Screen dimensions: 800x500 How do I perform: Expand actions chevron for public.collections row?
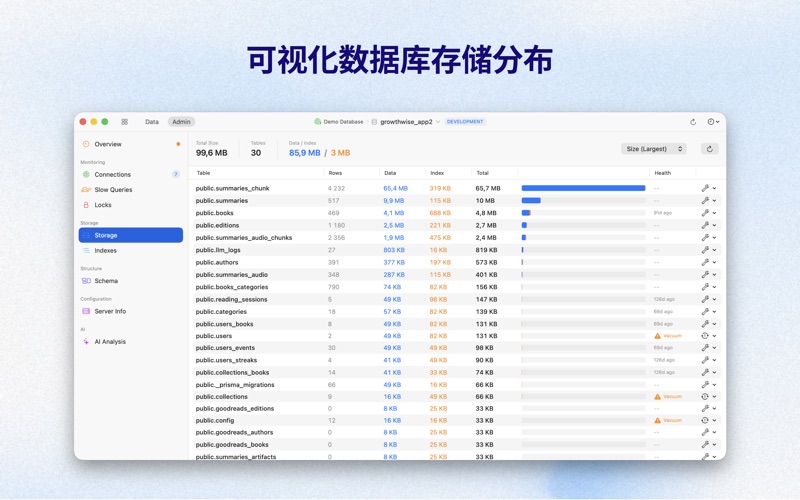(x=715, y=396)
